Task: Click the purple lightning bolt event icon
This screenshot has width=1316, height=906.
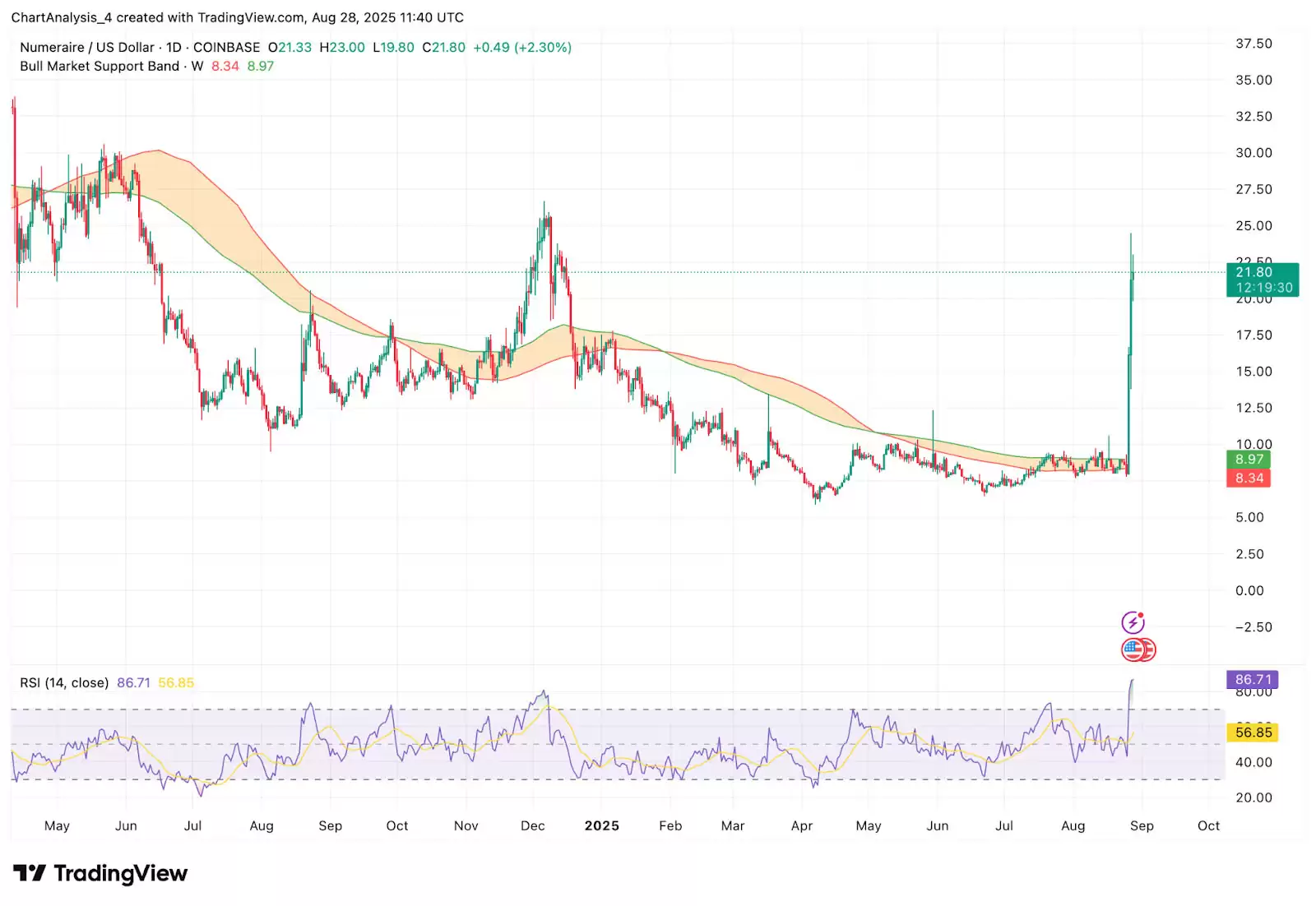Action: (x=1133, y=622)
